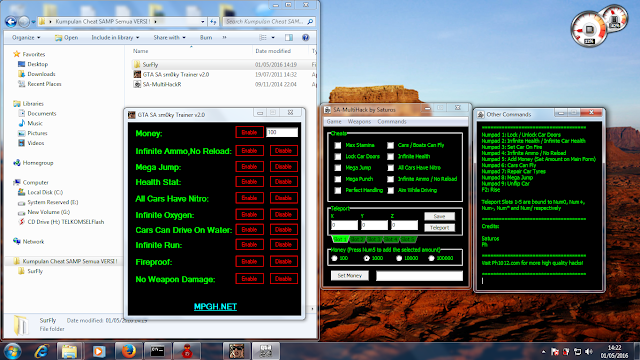The width and height of the screenshot is (640, 360).
Task: Open Network in navigation pane
Action: click(x=33, y=242)
